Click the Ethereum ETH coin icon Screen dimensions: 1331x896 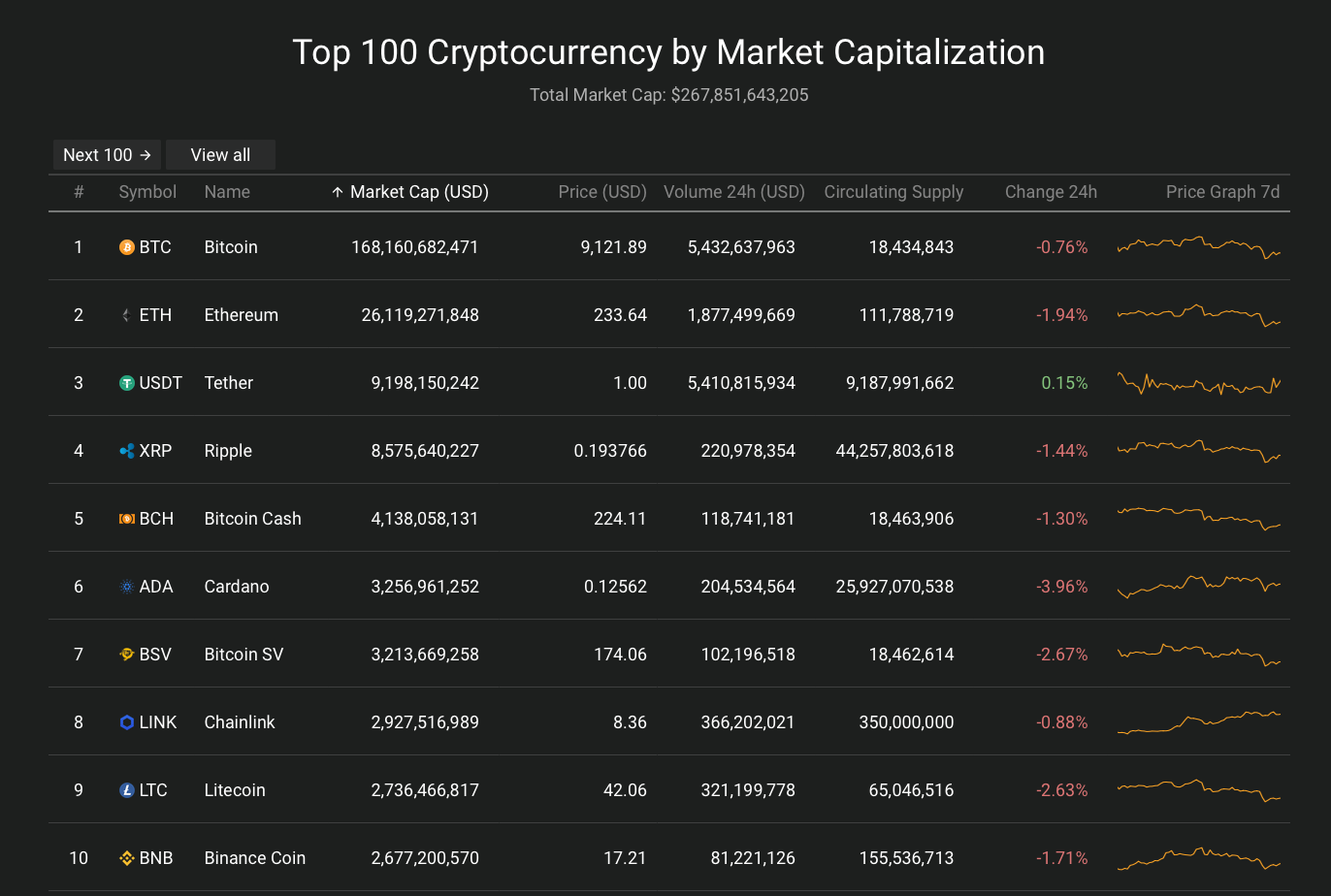pos(126,315)
